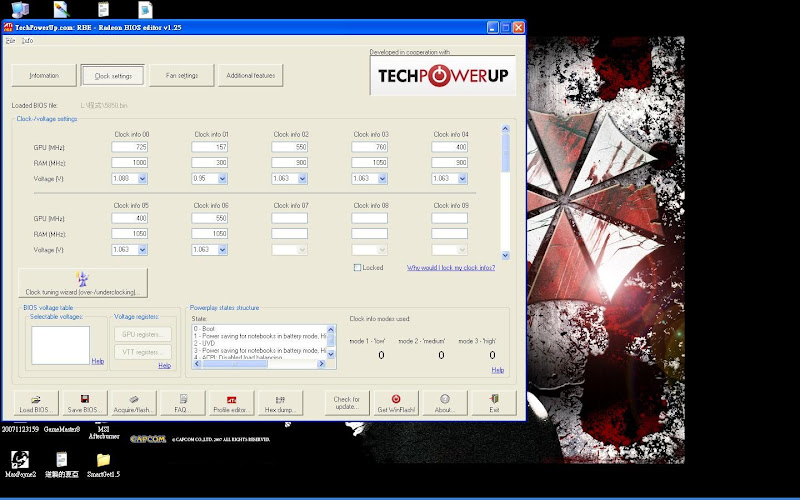Open the Acquire/flash tool
The width and height of the screenshot is (800, 500).
pos(133,403)
